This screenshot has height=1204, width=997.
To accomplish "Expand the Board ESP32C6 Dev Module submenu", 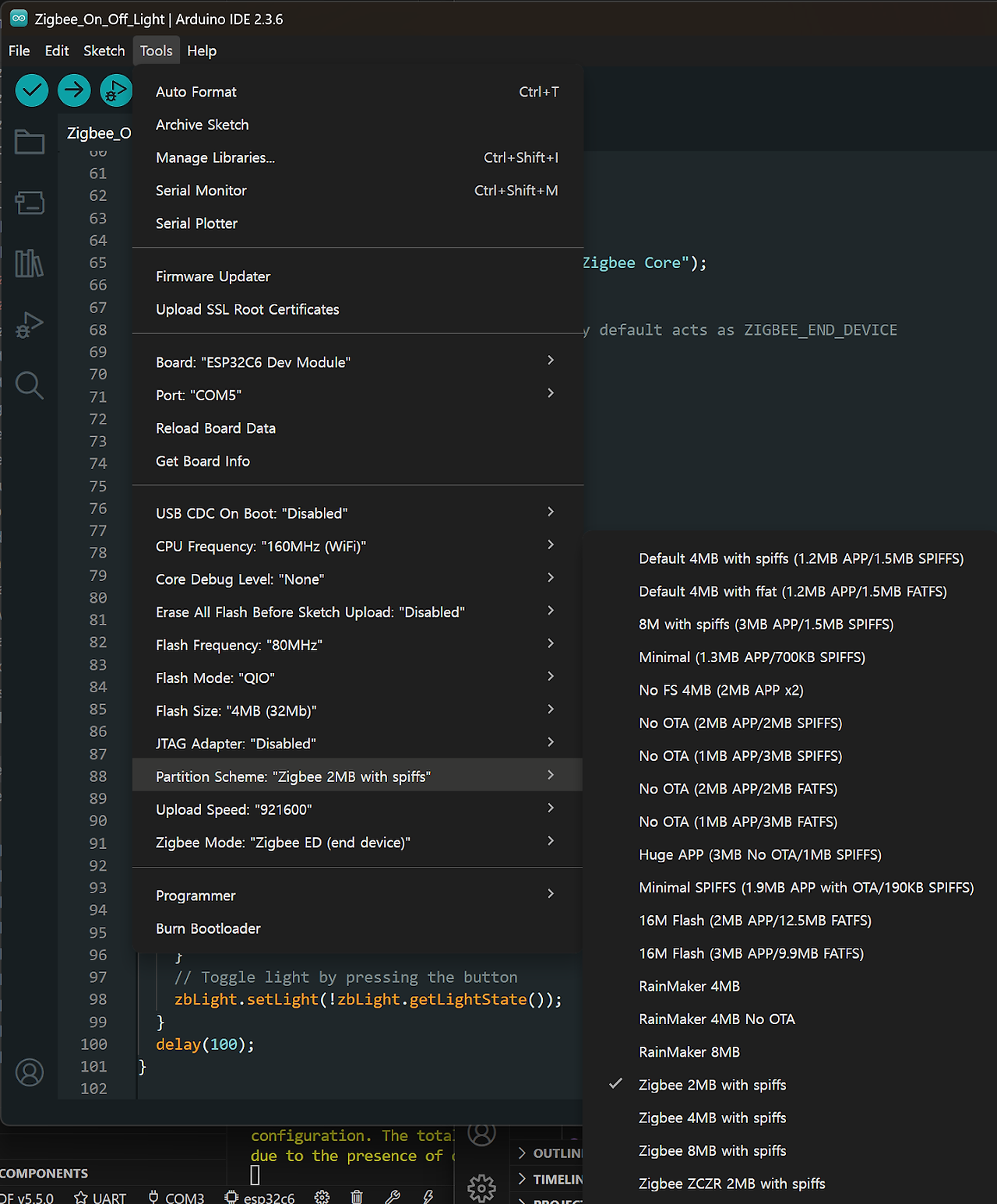I will pyautogui.click(x=358, y=362).
